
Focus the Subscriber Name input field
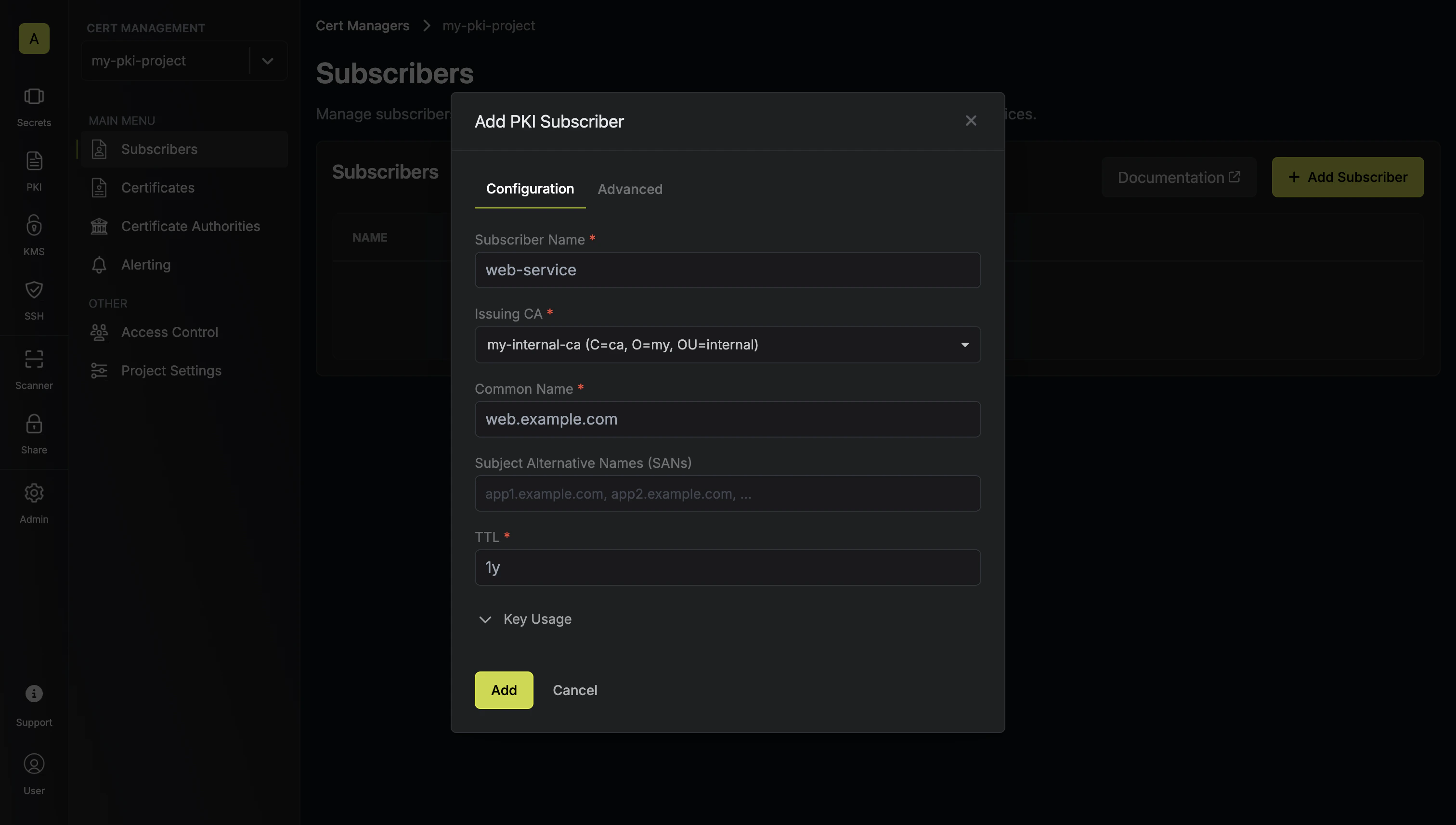click(x=728, y=270)
